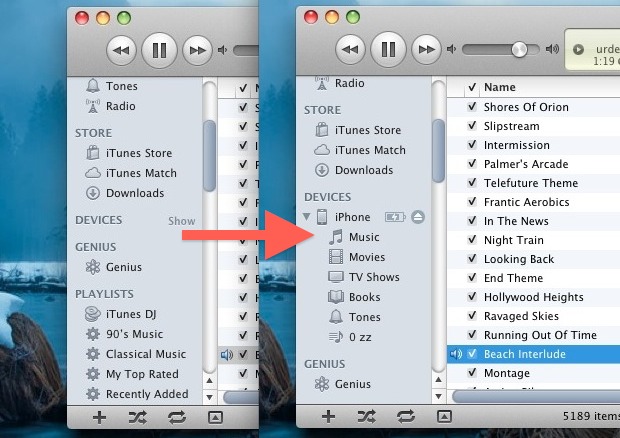
Task: Click the rewind button in left iTunes window
Action: 121,50
